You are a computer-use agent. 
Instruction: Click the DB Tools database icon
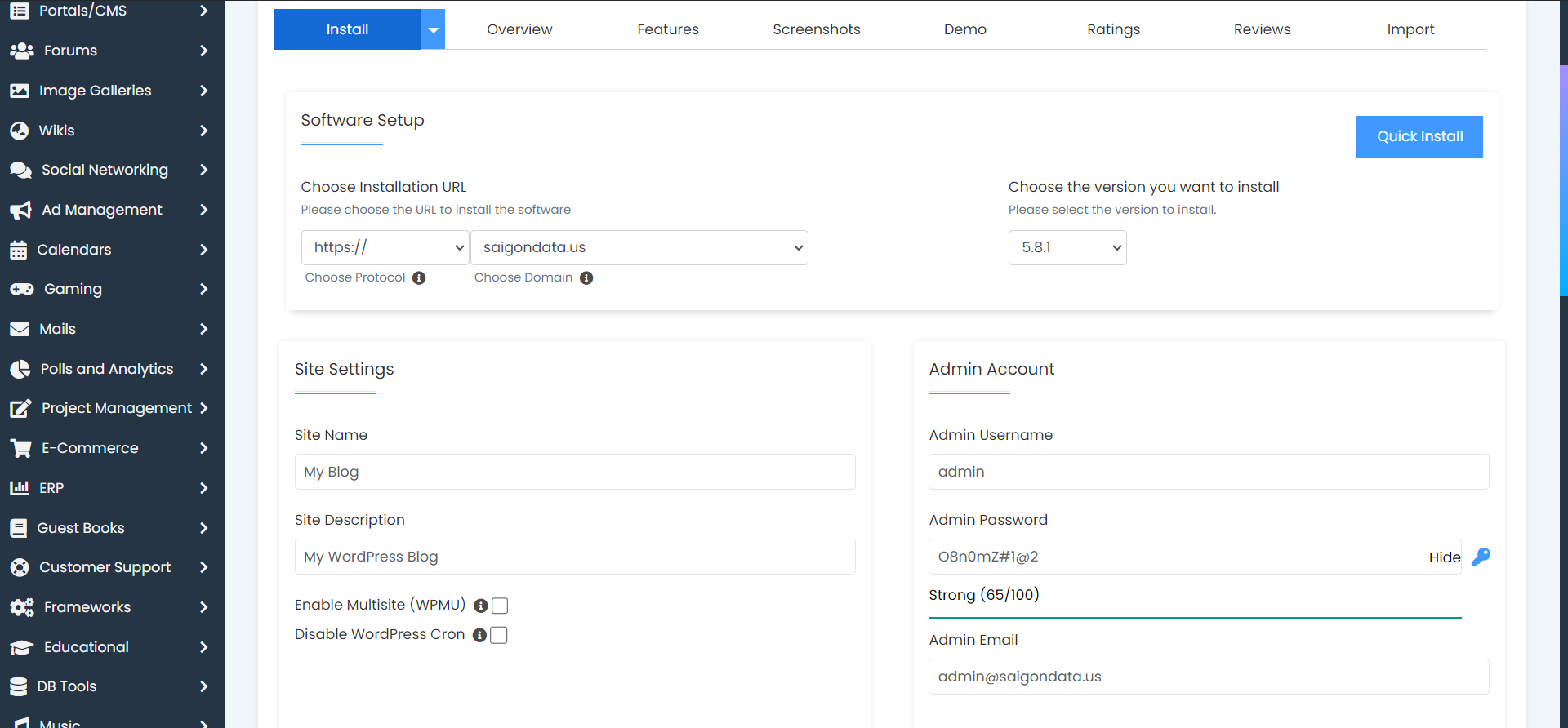[x=19, y=686]
